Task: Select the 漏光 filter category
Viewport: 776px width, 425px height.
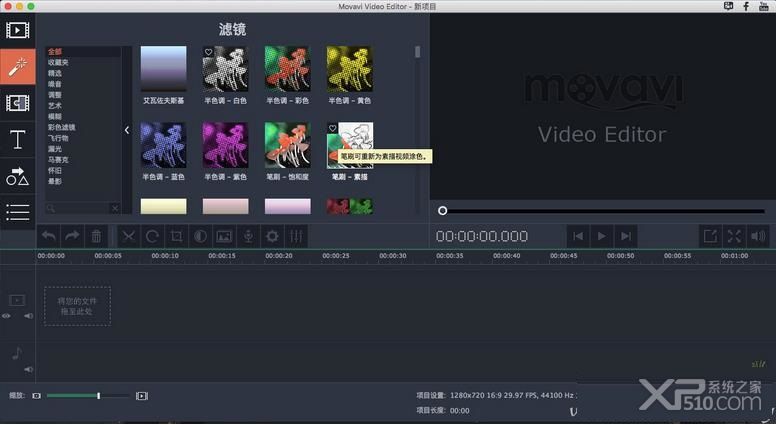Action: click(55, 149)
